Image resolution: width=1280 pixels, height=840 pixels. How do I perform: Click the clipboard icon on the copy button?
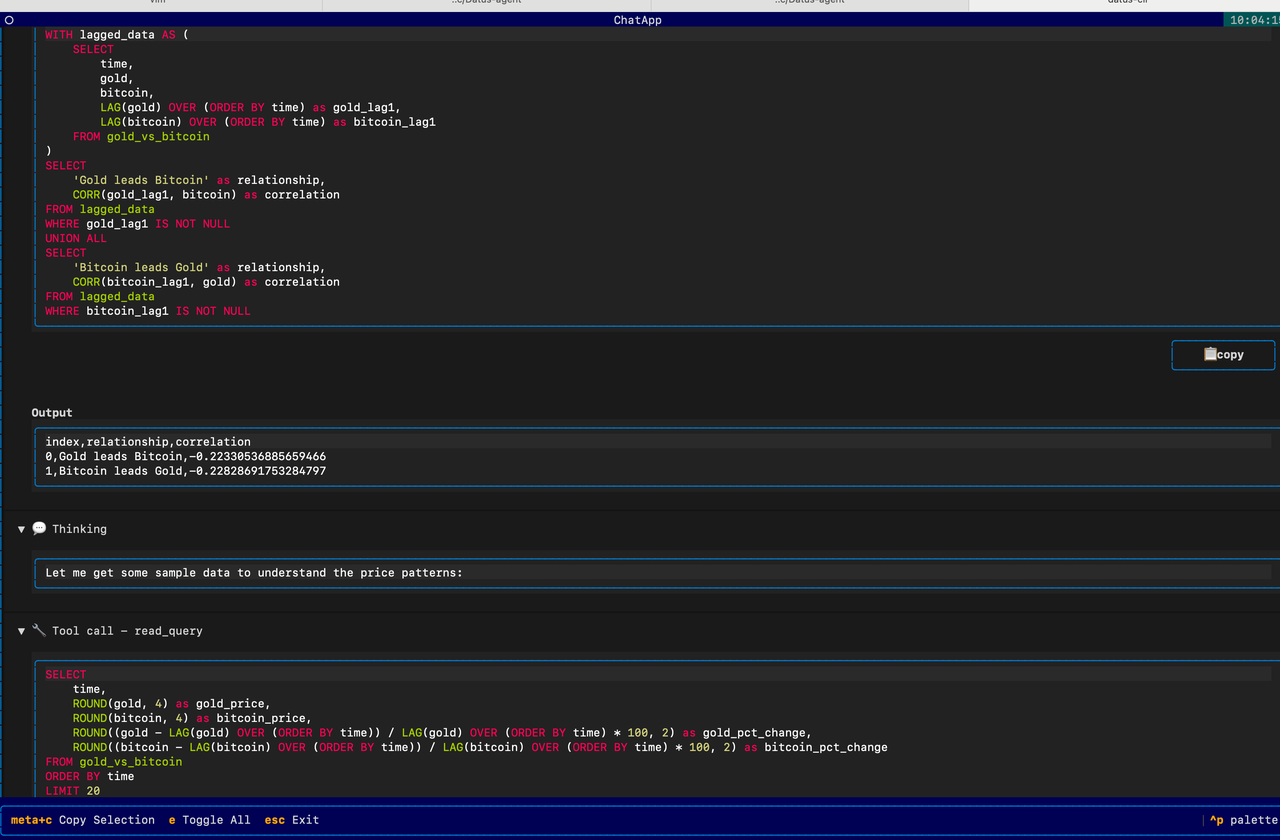1210,354
